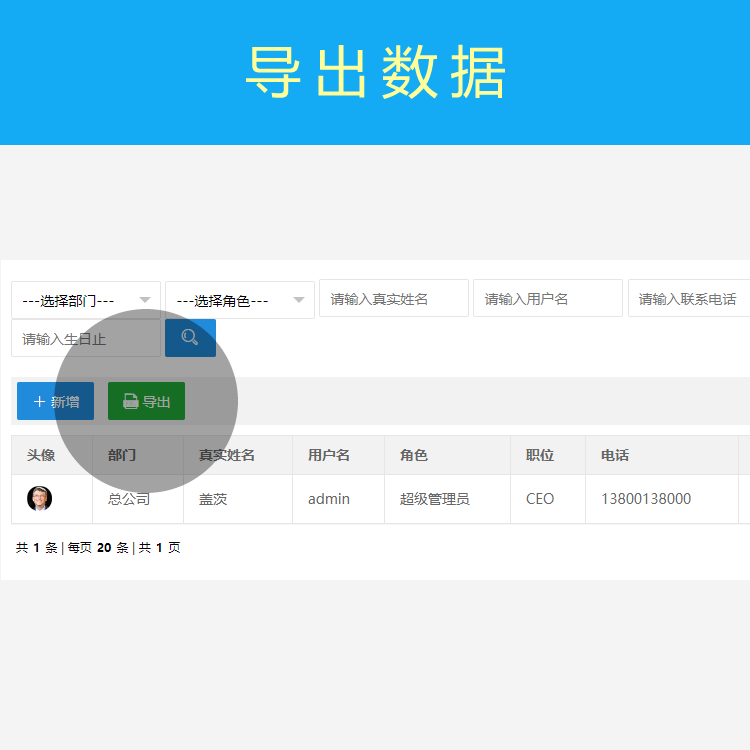Click the 请输入生日止 date field
This screenshot has width=750, height=750.
pos(86,339)
